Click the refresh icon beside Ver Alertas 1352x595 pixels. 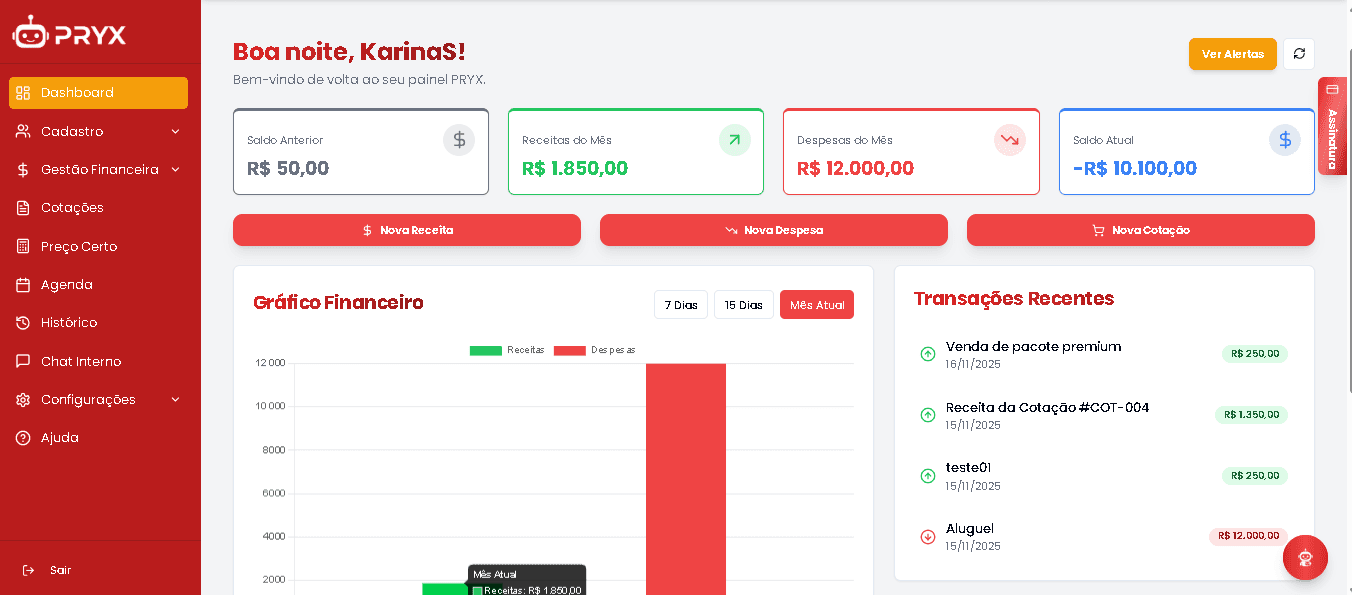(1299, 53)
